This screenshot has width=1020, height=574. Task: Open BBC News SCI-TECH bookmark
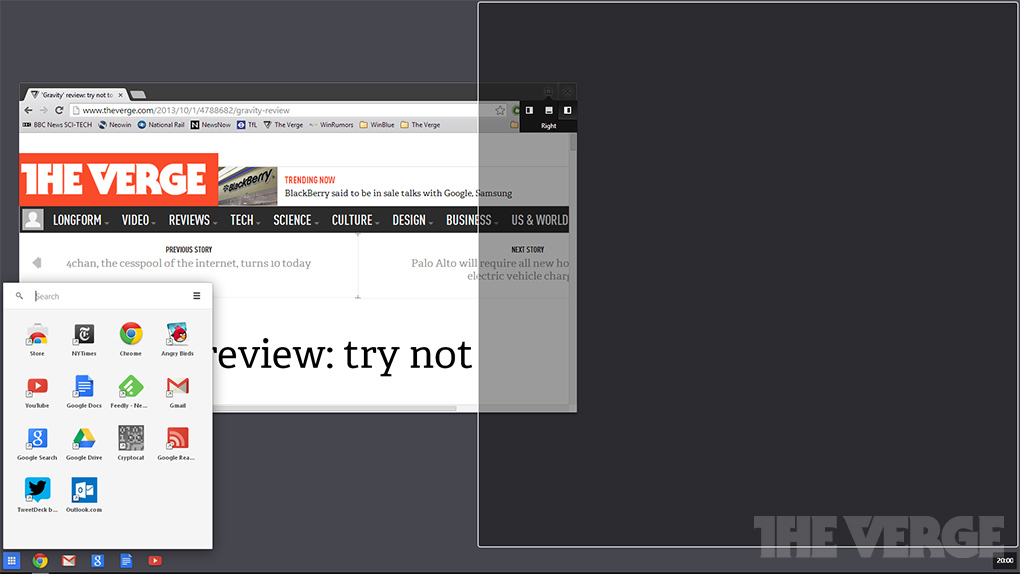pyautogui.click(x=57, y=125)
